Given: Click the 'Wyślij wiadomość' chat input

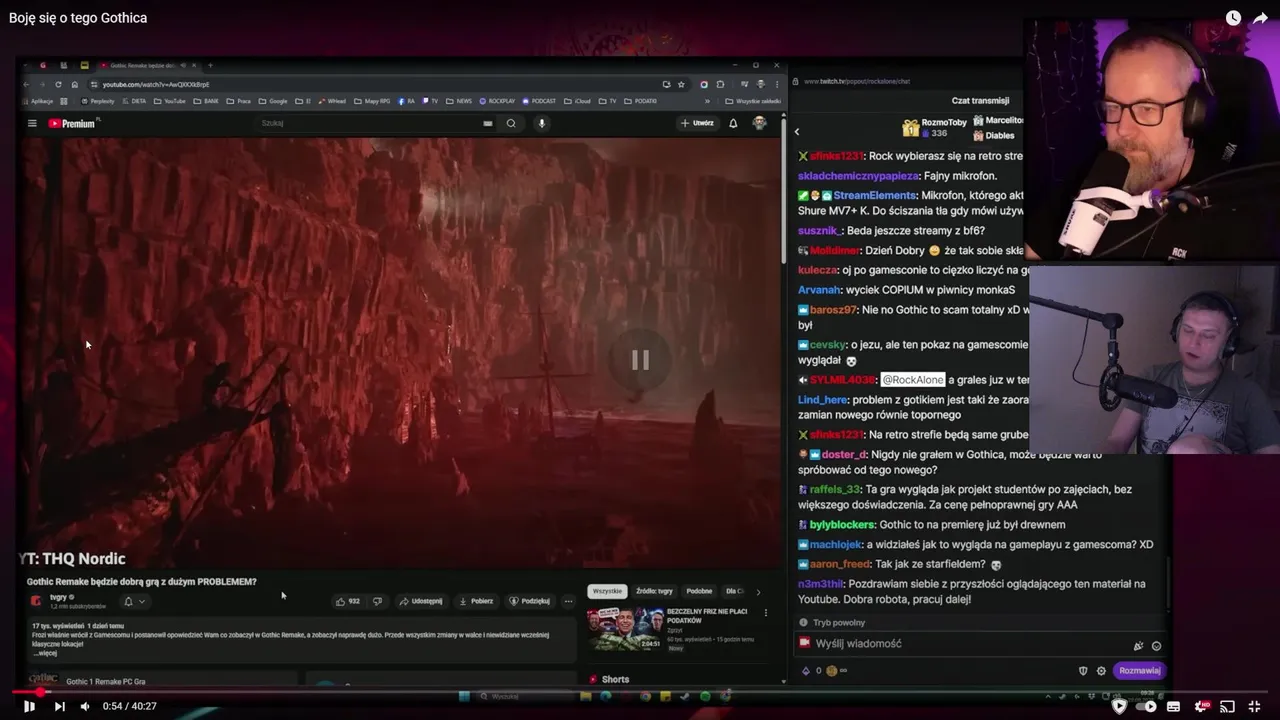Looking at the screenshot, I should pyautogui.click(x=980, y=644).
